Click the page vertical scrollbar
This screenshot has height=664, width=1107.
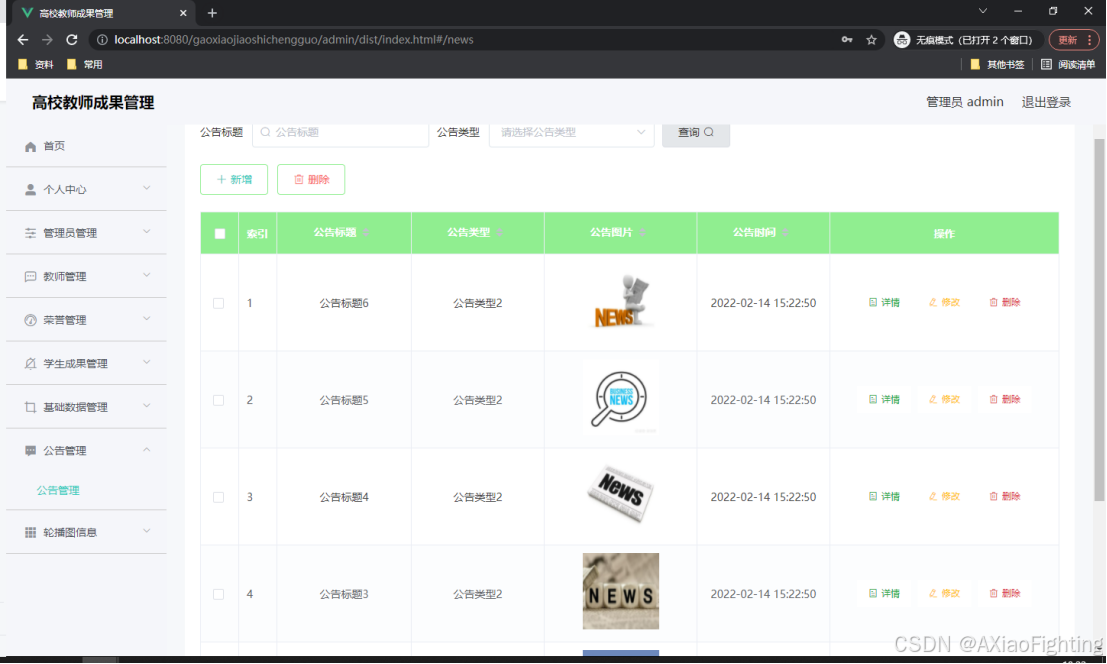1099,320
